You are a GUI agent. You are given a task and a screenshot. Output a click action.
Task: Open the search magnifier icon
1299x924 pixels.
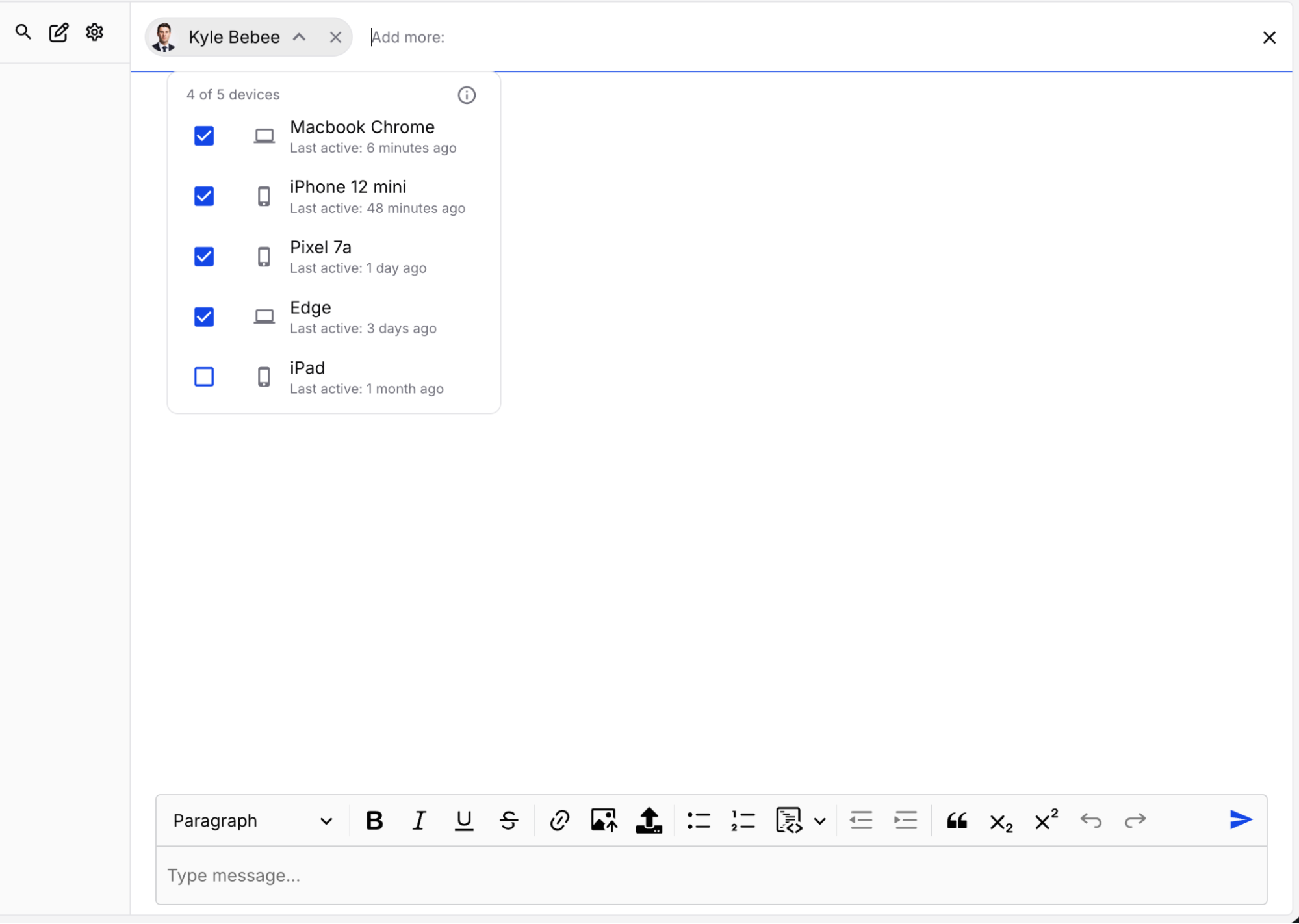coord(23,32)
